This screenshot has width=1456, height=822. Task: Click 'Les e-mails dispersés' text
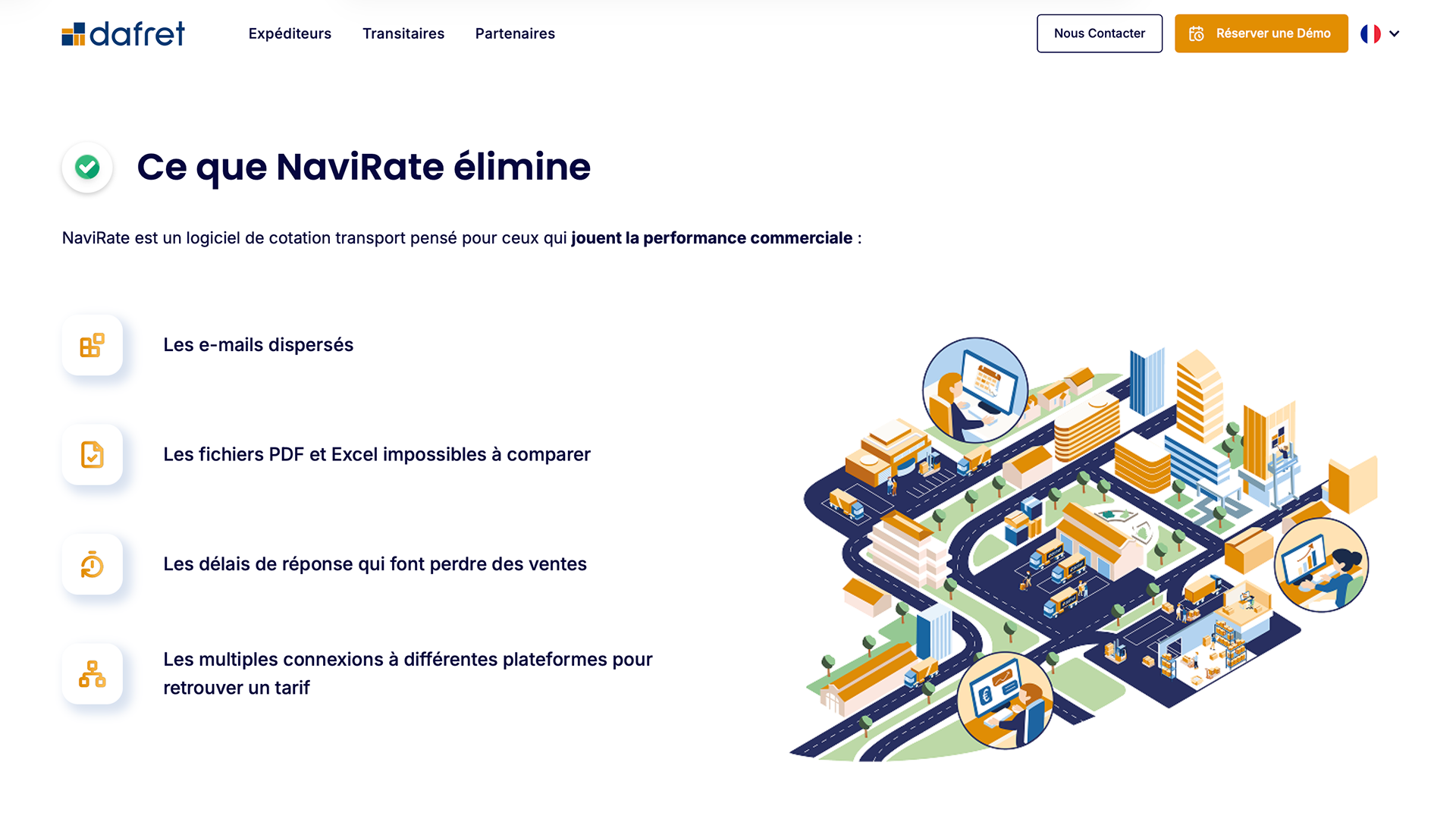258,345
